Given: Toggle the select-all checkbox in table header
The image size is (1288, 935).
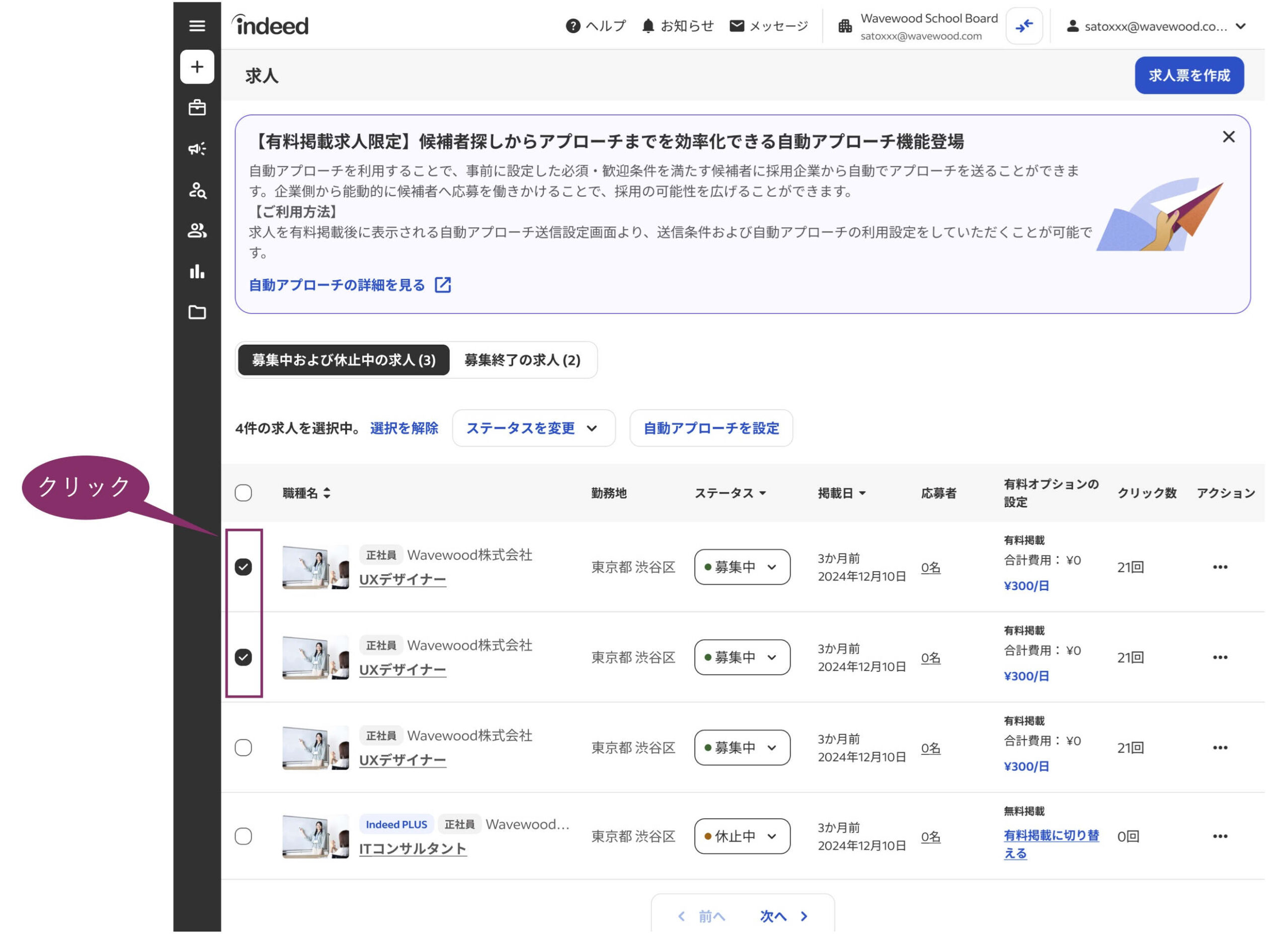Looking at the screenshot, I should pos(243,493).
